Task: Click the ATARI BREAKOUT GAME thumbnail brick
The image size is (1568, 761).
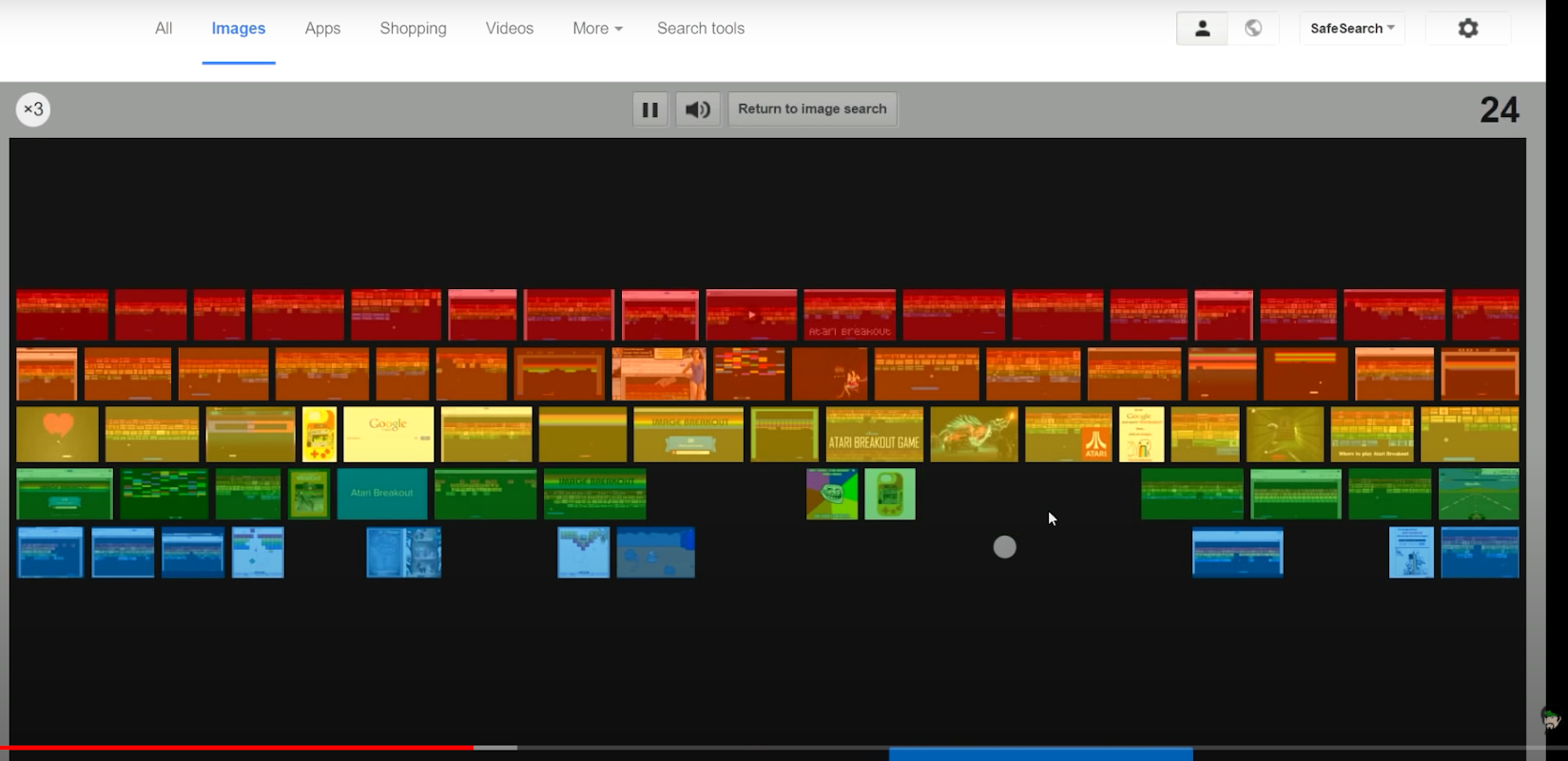Action: tap(875, 435)
